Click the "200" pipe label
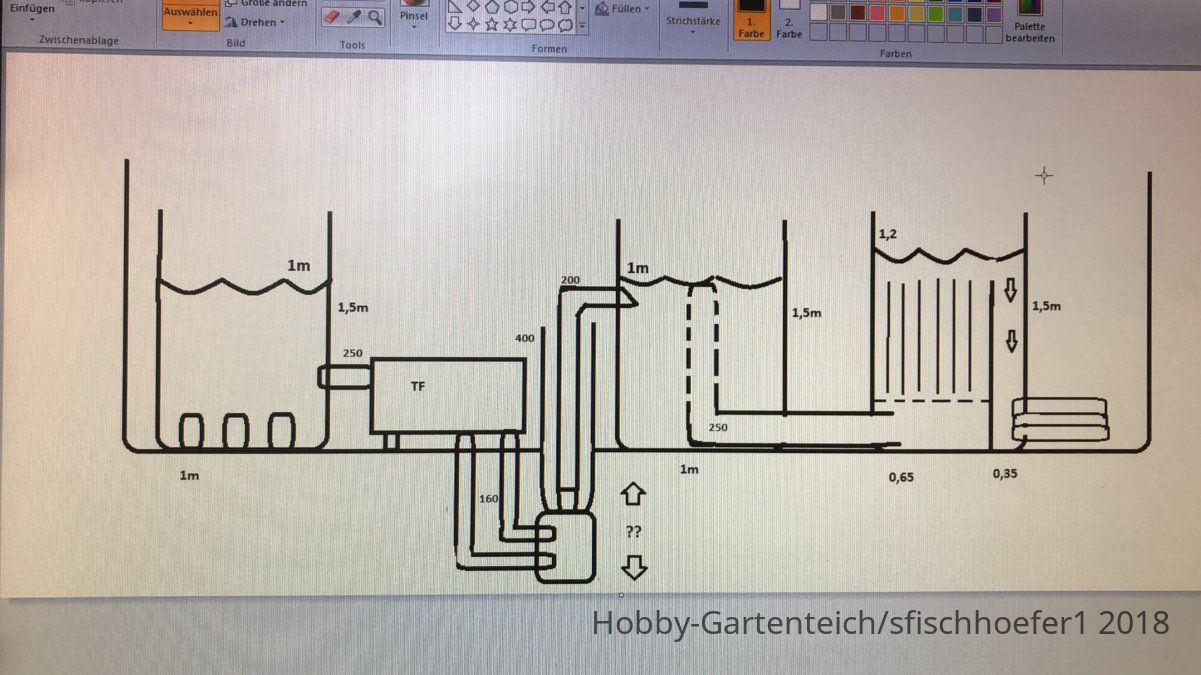Image resolution: width=1201 pixels, height=675 pixels. (x=570, y=279)
